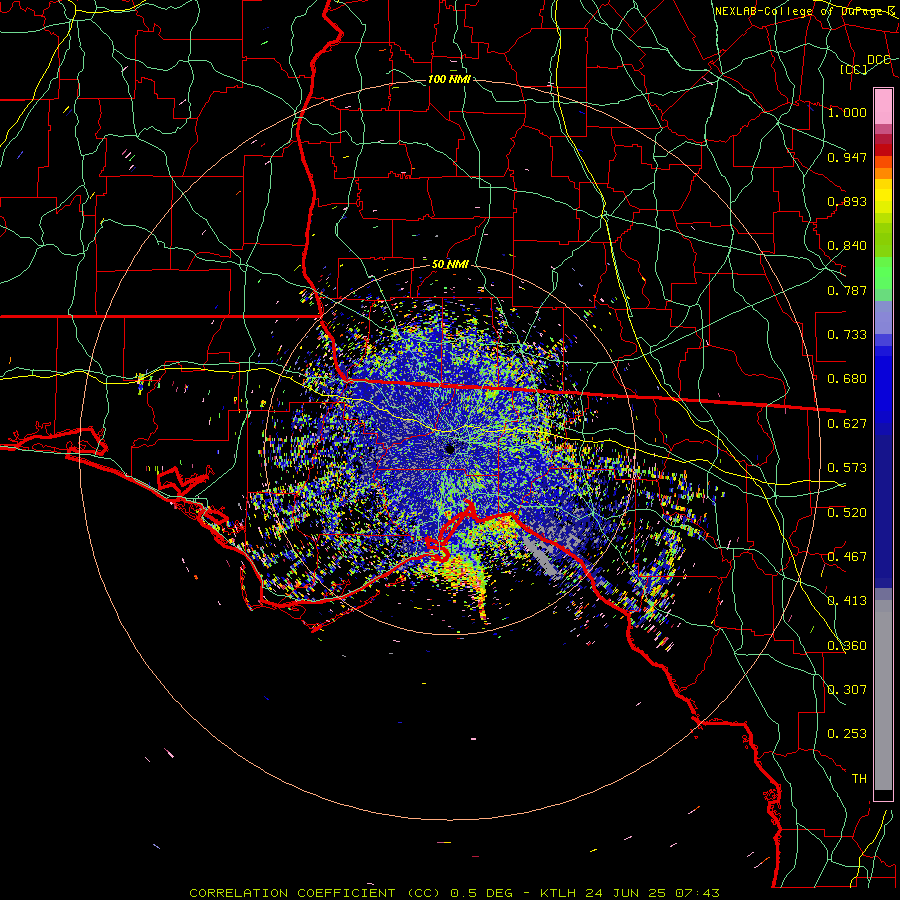Click the 0.733 legend value

coord(847,335)
